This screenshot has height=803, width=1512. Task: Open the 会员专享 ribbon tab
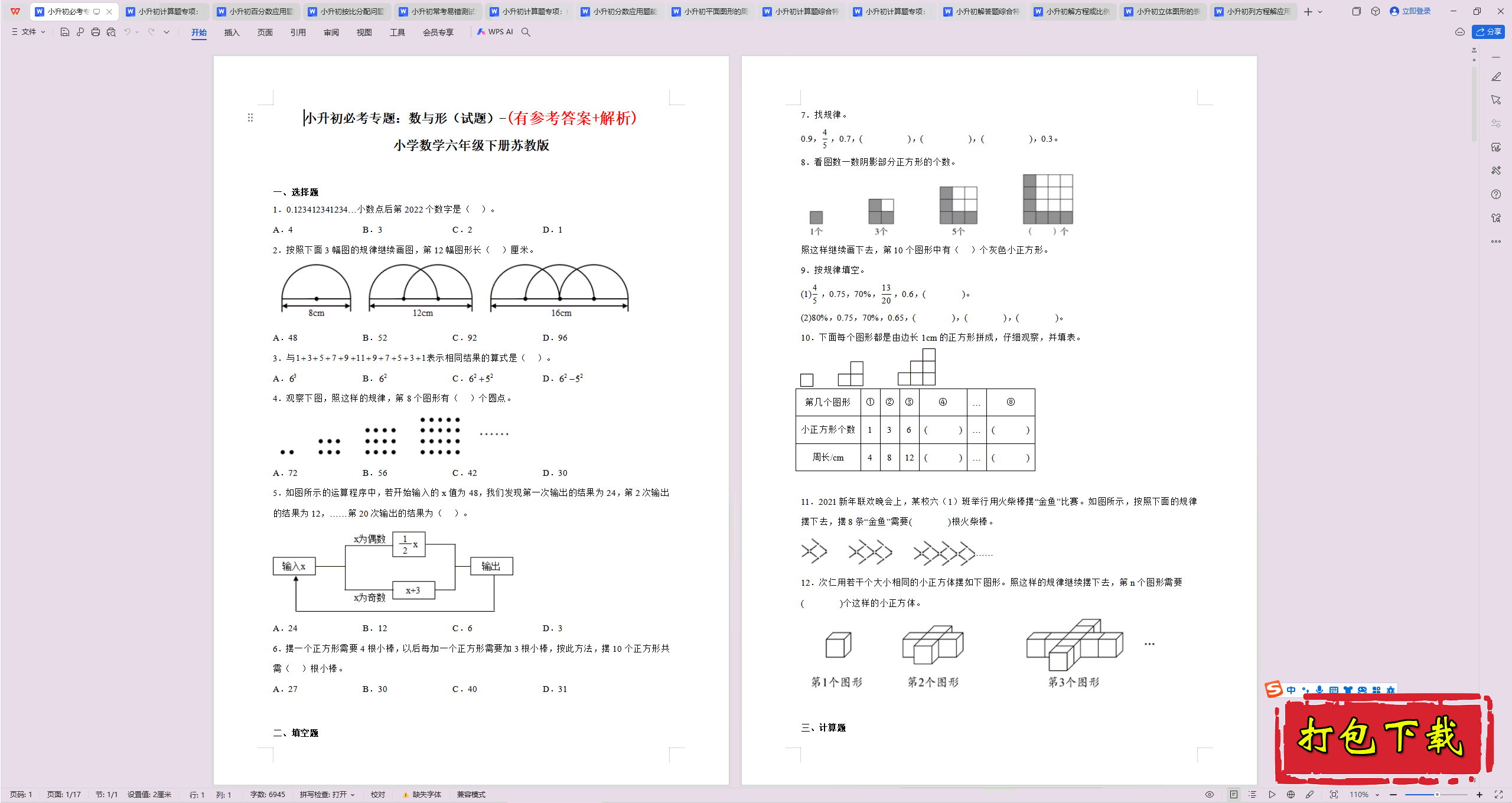tap(438, 32)
